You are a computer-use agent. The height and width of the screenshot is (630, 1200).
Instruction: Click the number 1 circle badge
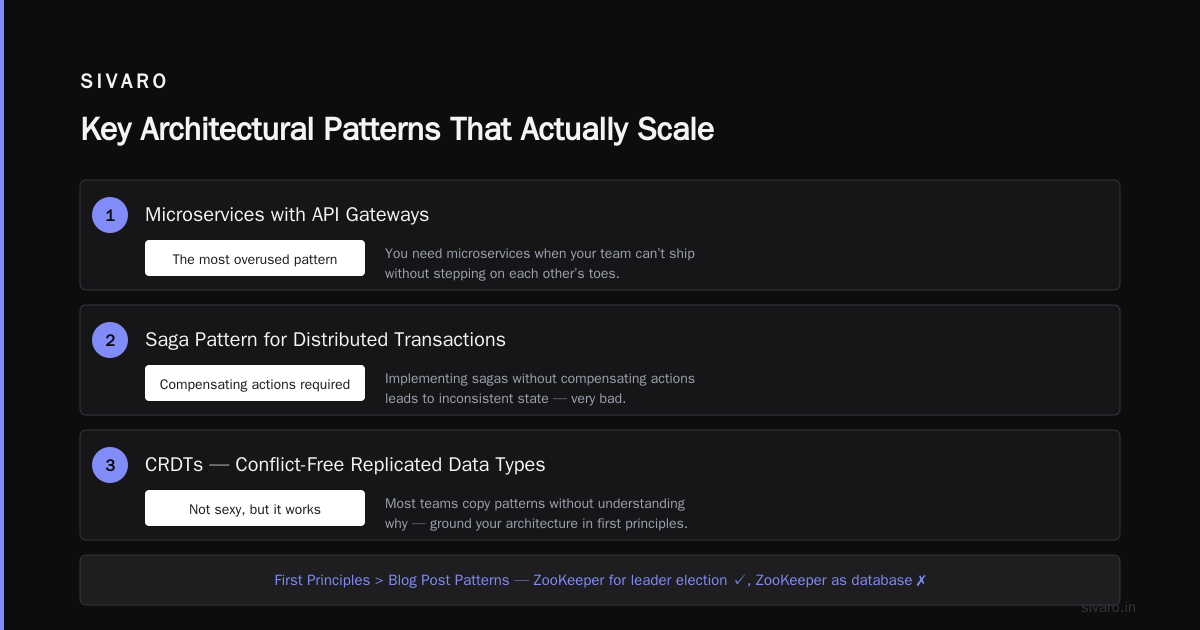(110, 215)
